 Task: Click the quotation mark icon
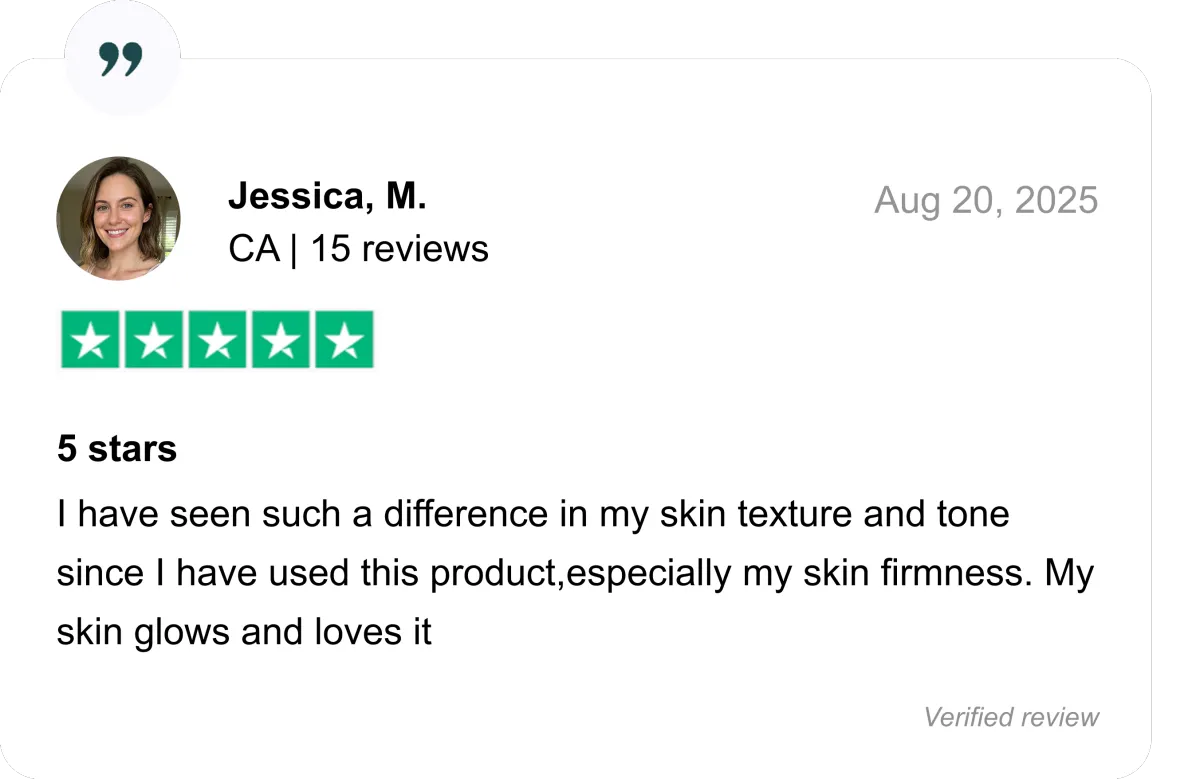[121, 60]
